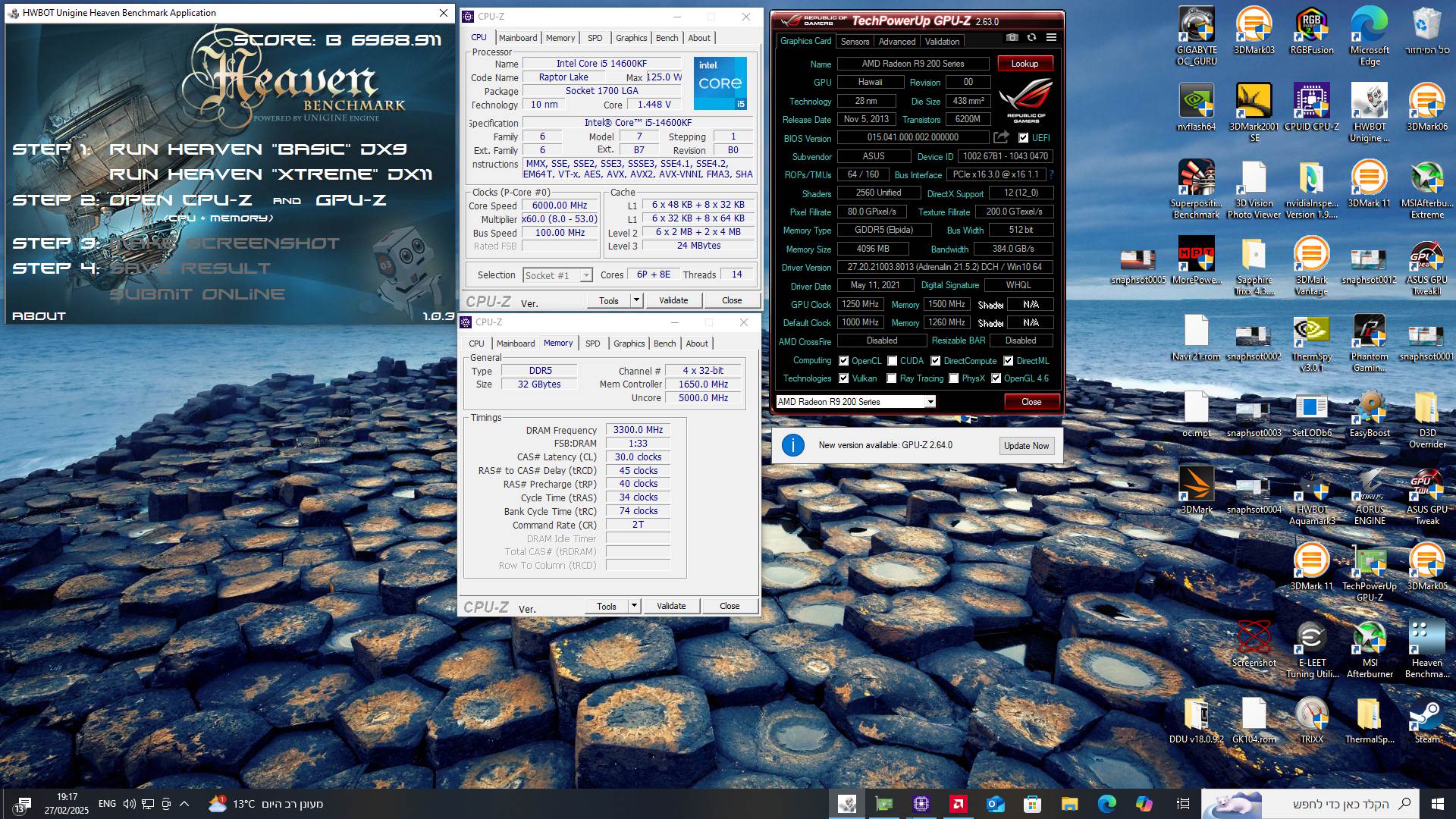Open the Recycle Bin desktop icon
1456x819 pixels.
pos(1427,30)
